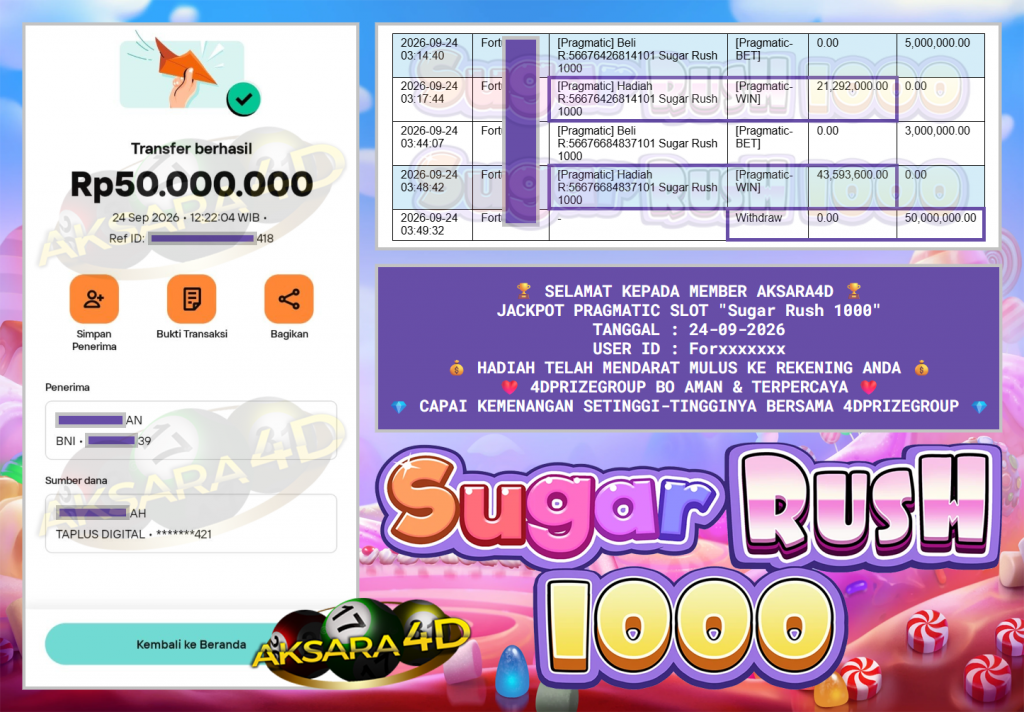This screenshot has height=712, width=1024.
Task: Click the 'Simpan Penerima' label
Action: click(94, 340)
